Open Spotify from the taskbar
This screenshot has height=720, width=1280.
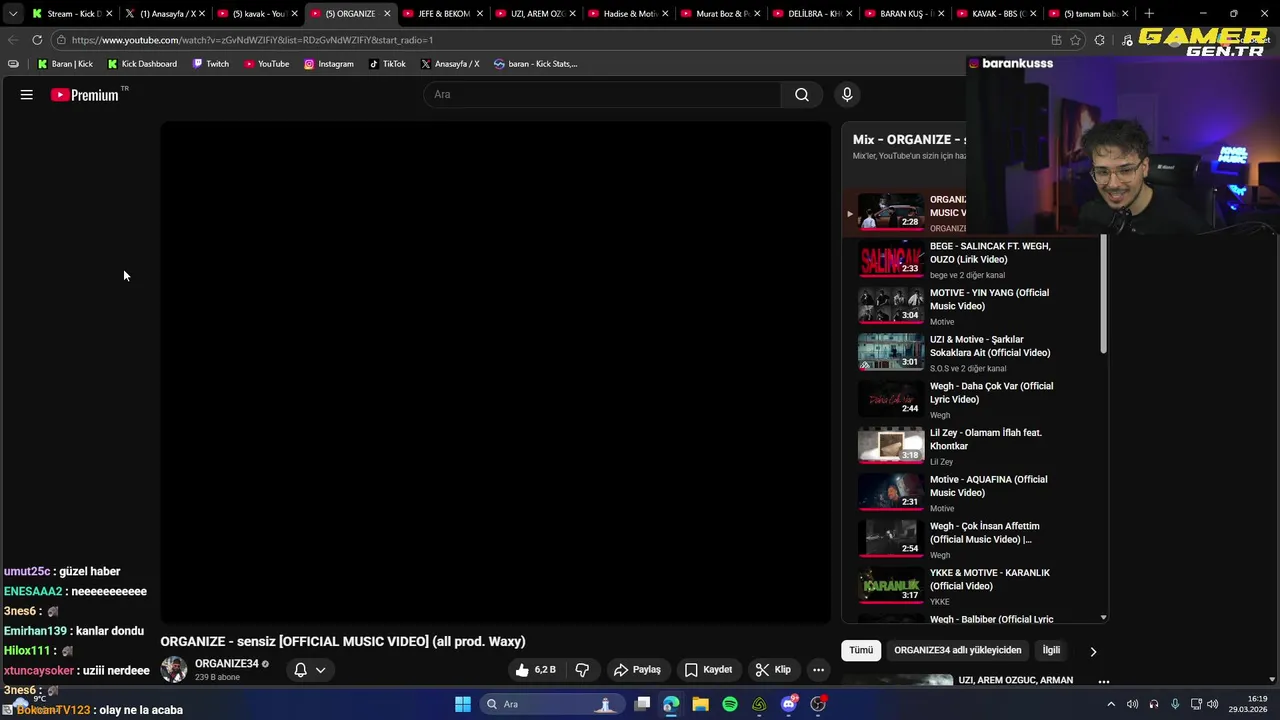point(730,704)
